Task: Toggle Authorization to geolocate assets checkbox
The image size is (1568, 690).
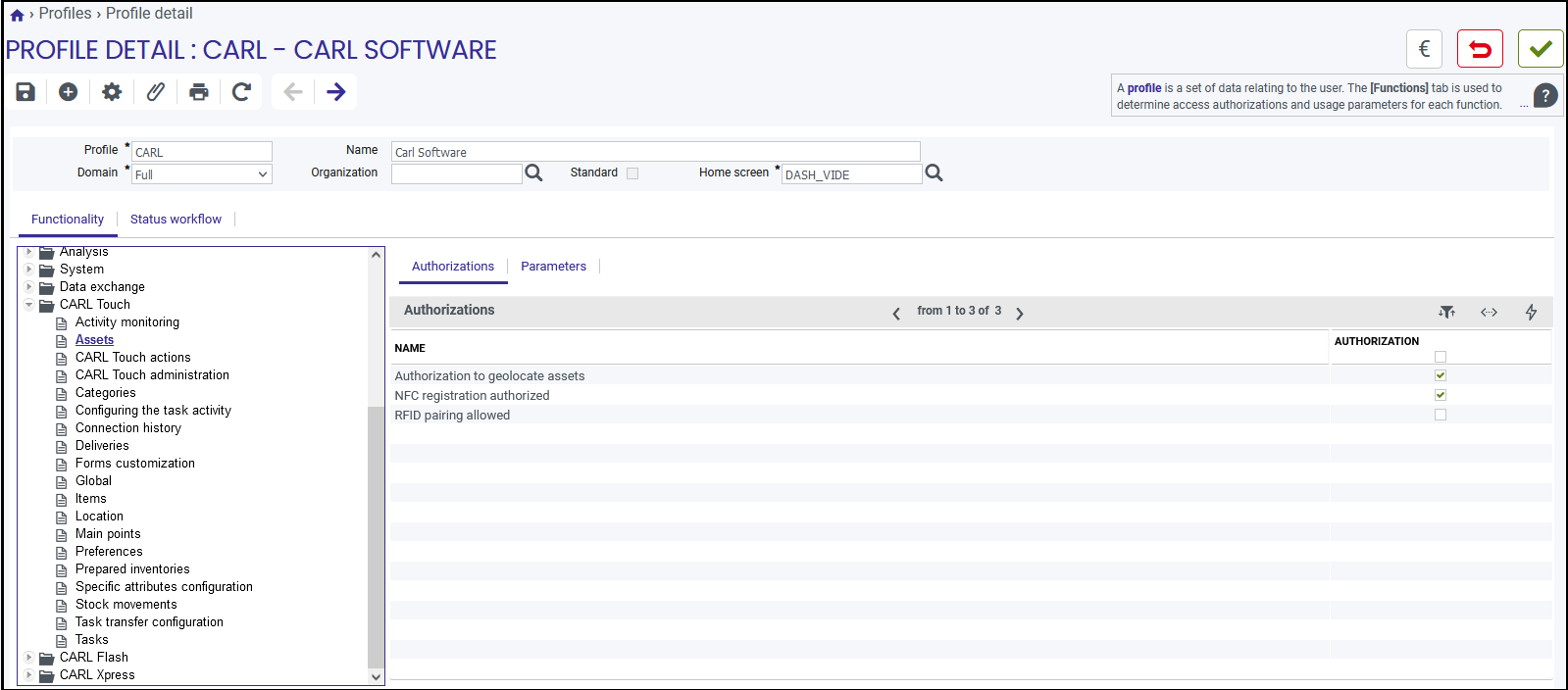Action: [x=1441, y=375]
